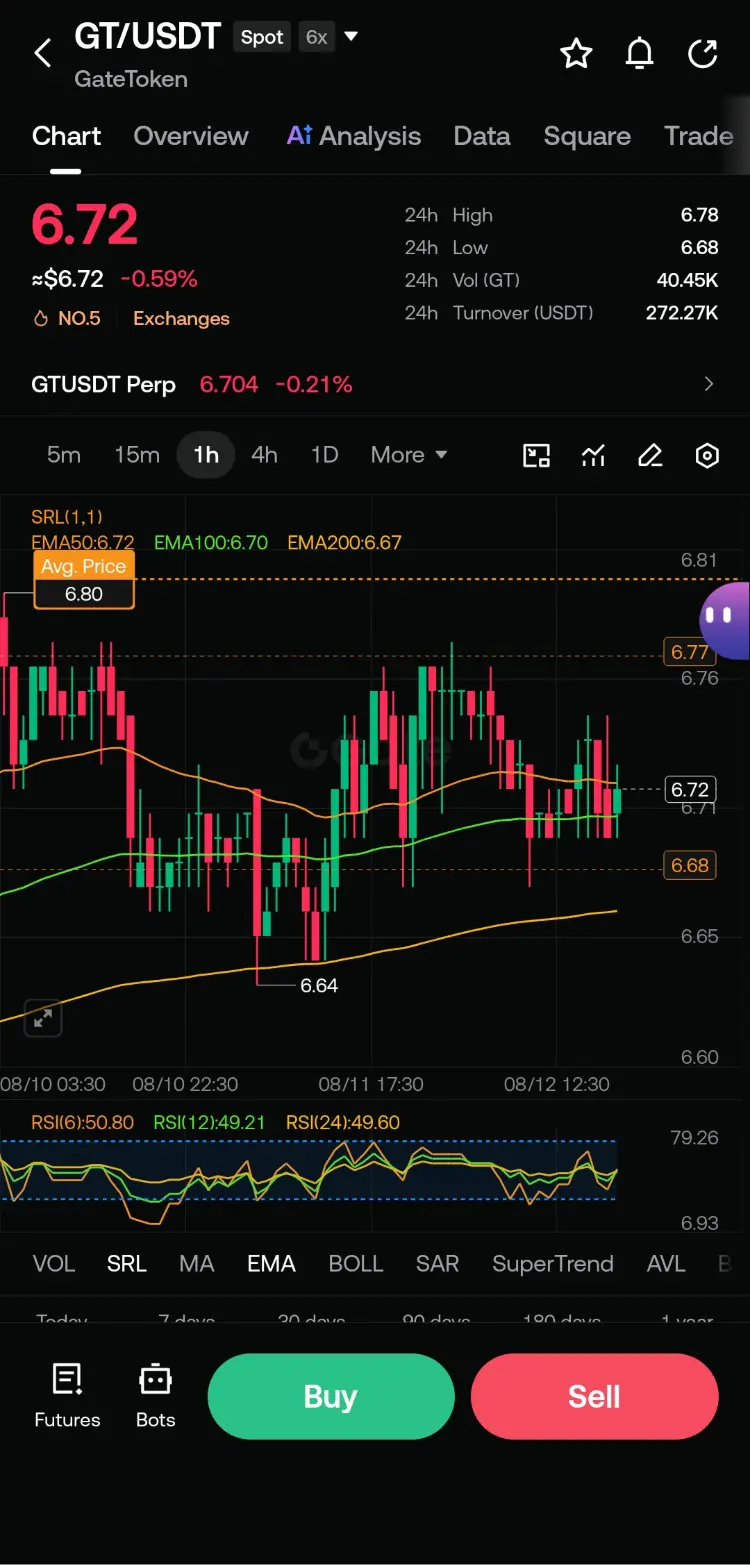Open chart settings hexagon icon

click(x=707, y=456)
